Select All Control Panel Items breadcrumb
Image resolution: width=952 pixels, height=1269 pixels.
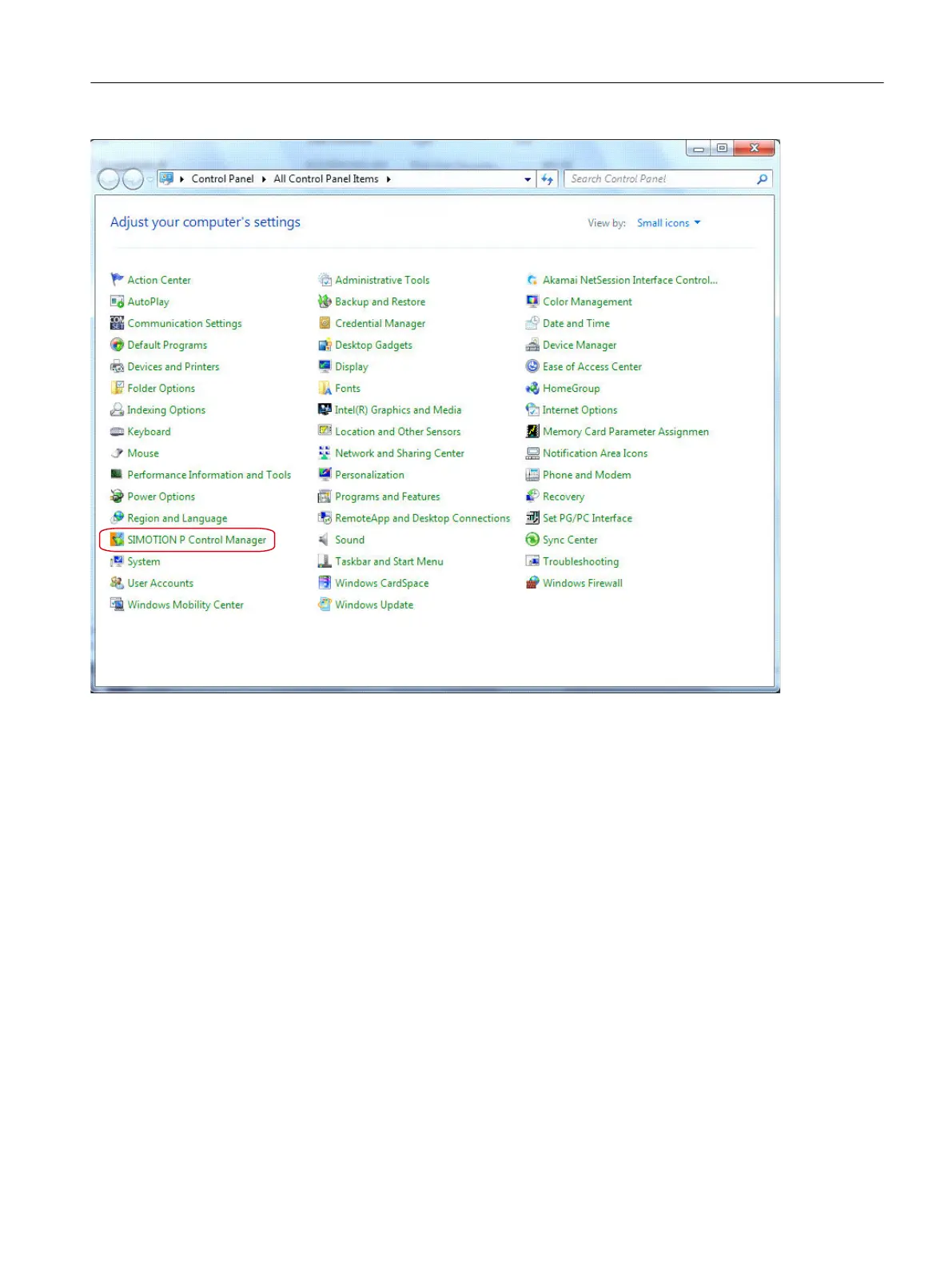[326, 179]
